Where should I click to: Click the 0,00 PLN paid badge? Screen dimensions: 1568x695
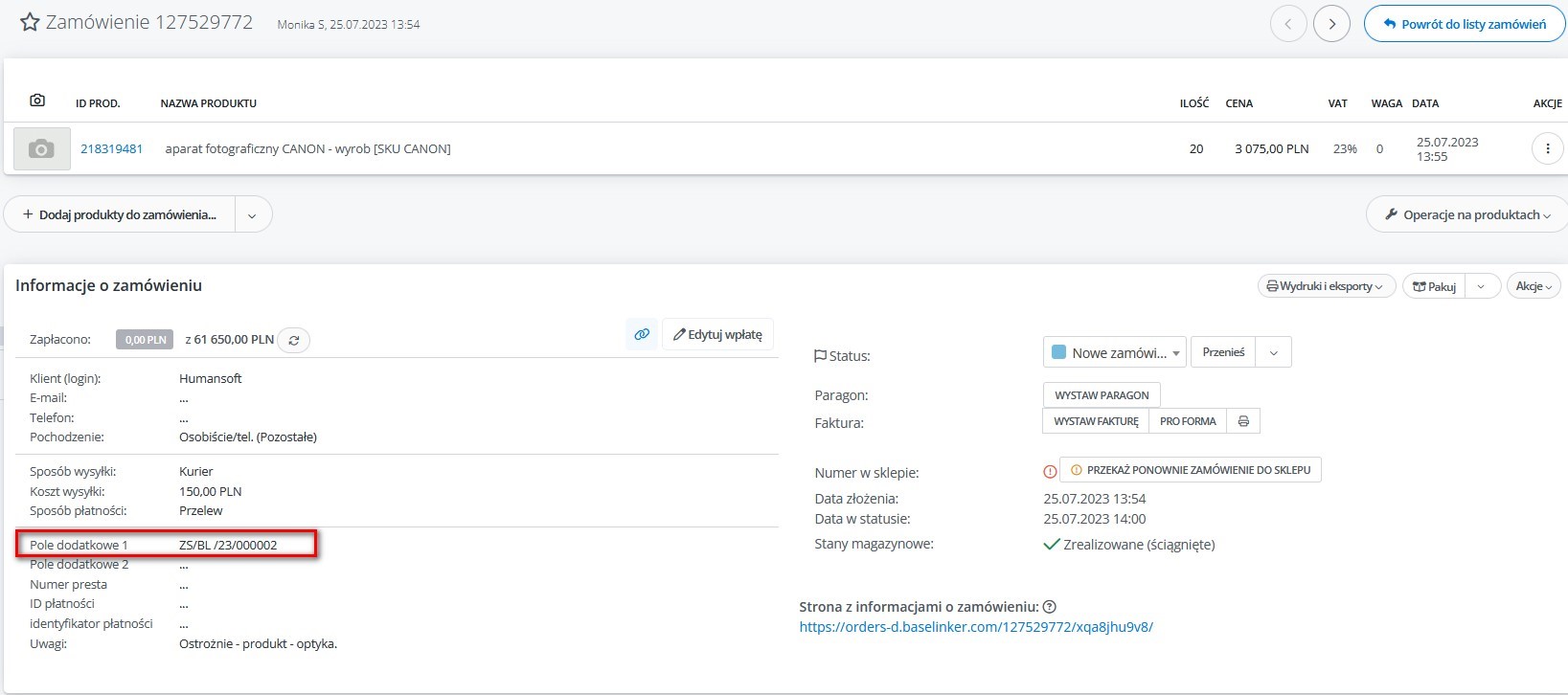tap(146, 340)
